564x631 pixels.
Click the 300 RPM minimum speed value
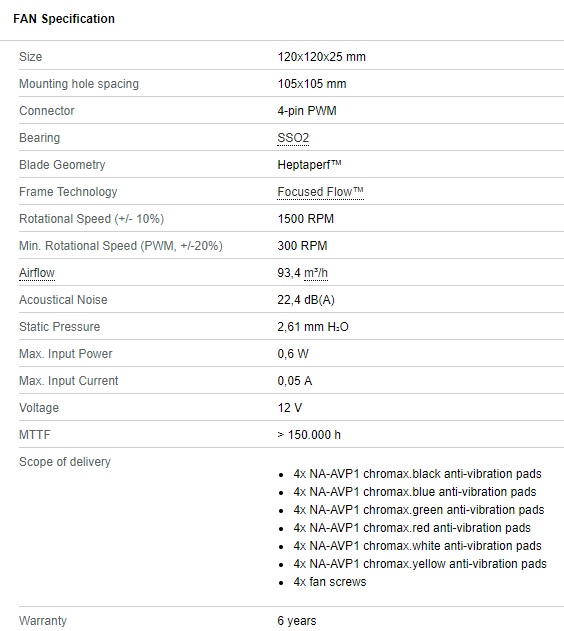(303, 245)
